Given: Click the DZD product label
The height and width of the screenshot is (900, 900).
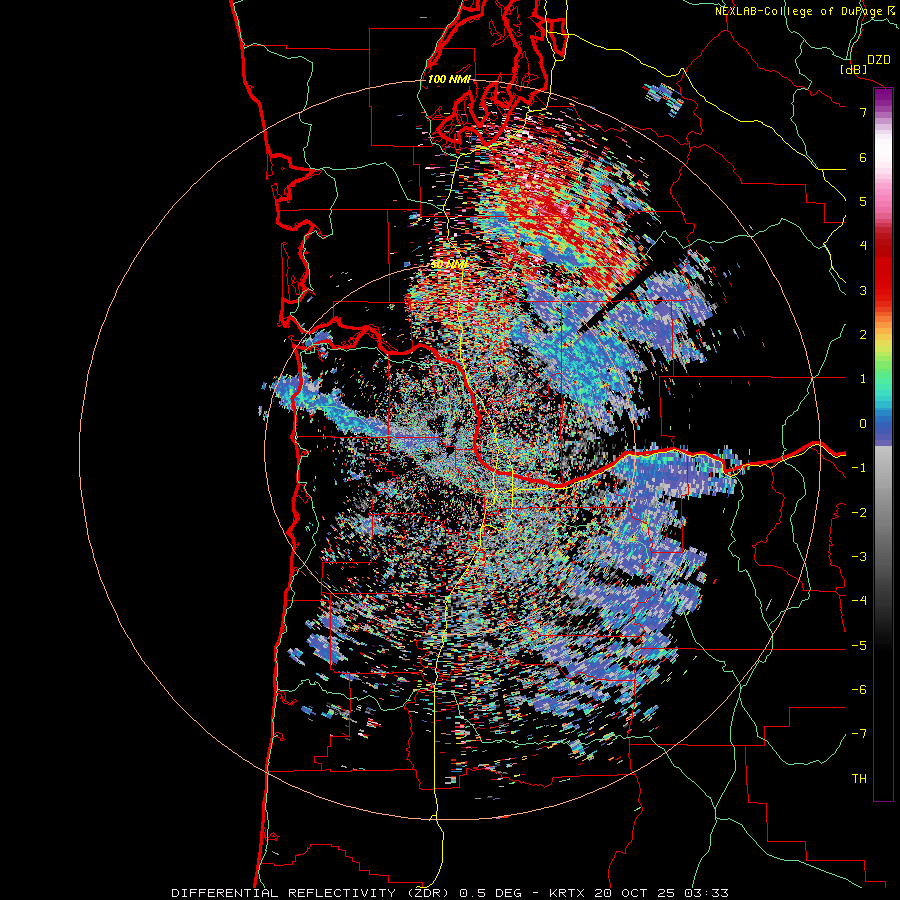Looking at the screenshot, I should 879,60.
